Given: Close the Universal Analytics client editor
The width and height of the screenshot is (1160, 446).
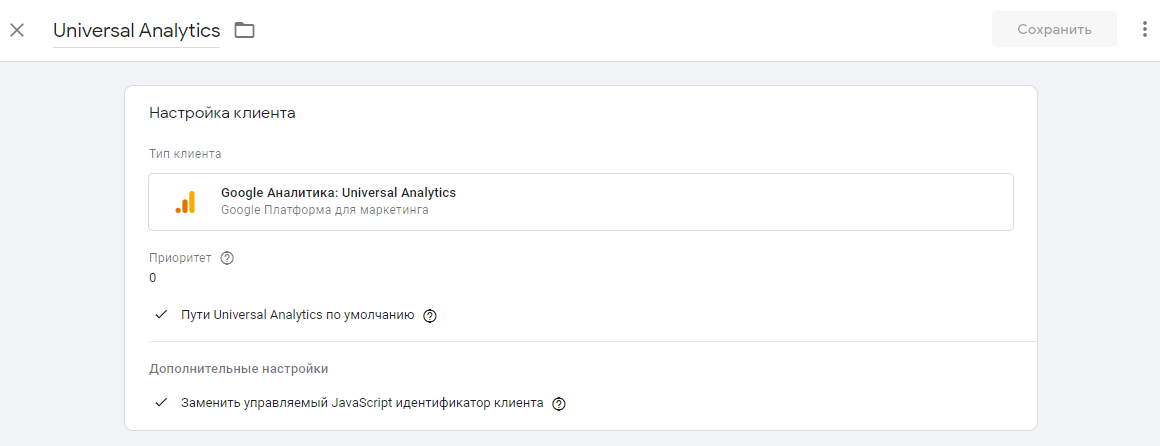Looking at the screenshot, I should (17, 30).
